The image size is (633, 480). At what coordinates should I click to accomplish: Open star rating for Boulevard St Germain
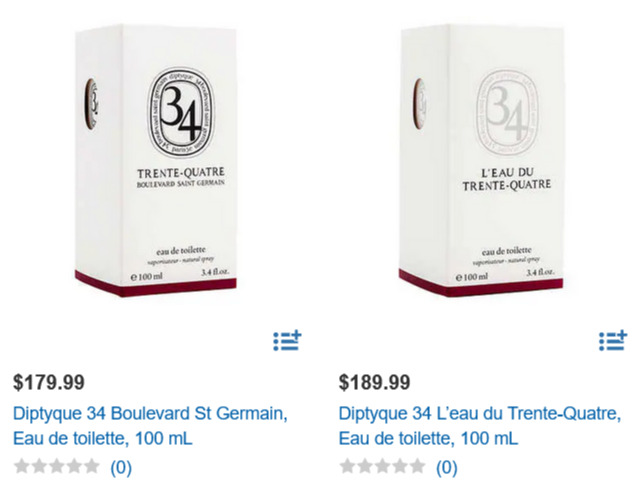[57, 466]
